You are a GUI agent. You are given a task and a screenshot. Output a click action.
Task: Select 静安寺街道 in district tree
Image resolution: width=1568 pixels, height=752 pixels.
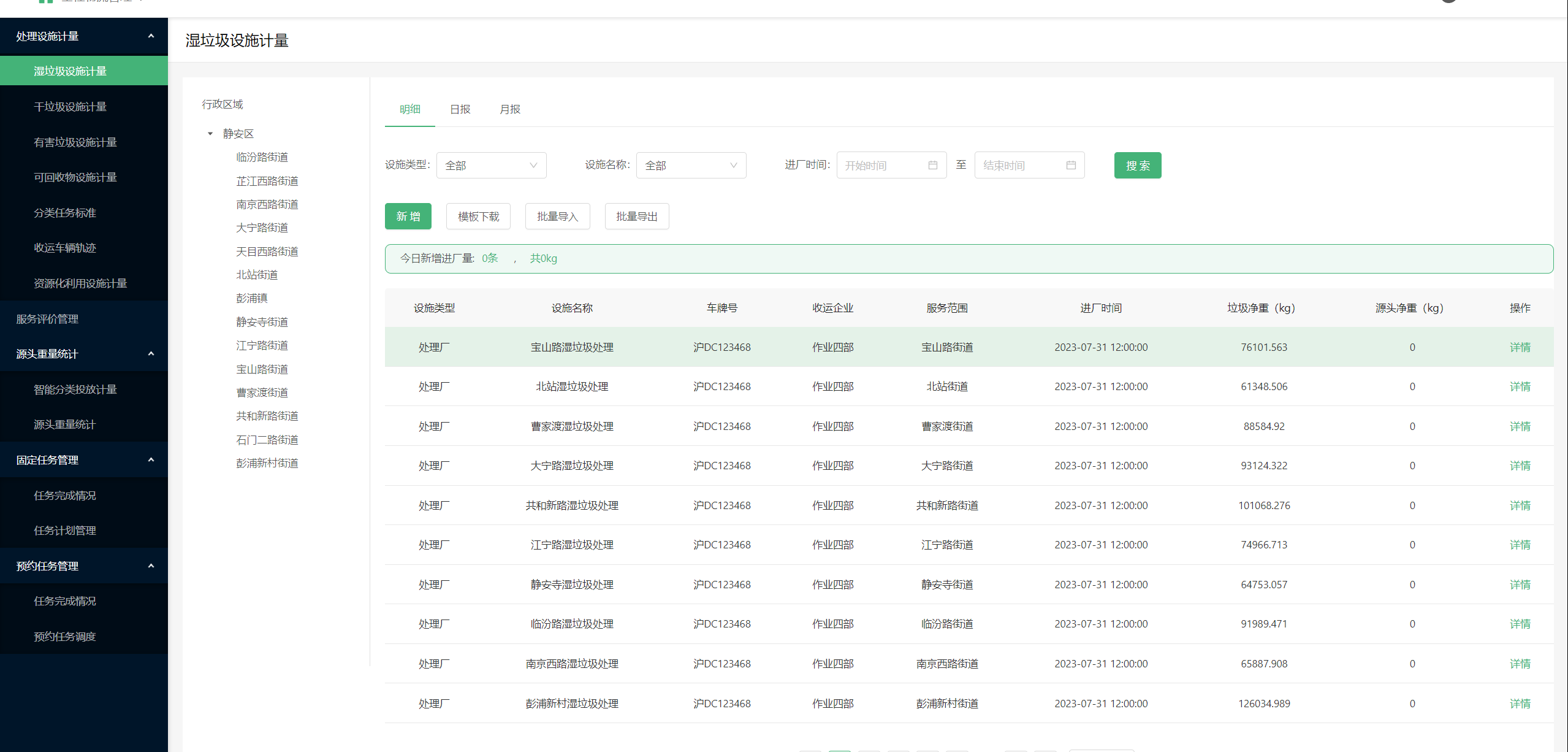point(262,322)
